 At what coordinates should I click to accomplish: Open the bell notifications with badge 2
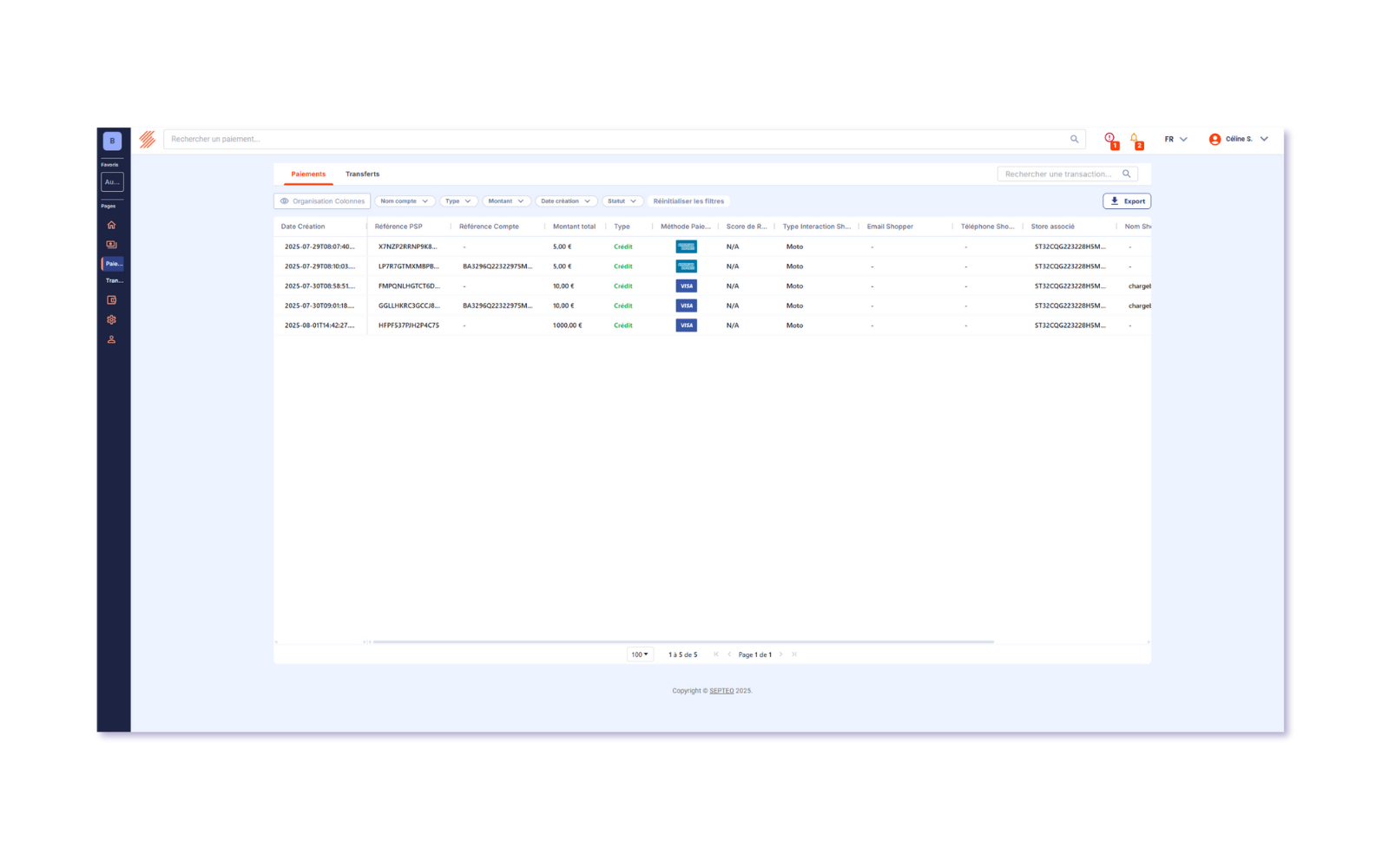1136,139
